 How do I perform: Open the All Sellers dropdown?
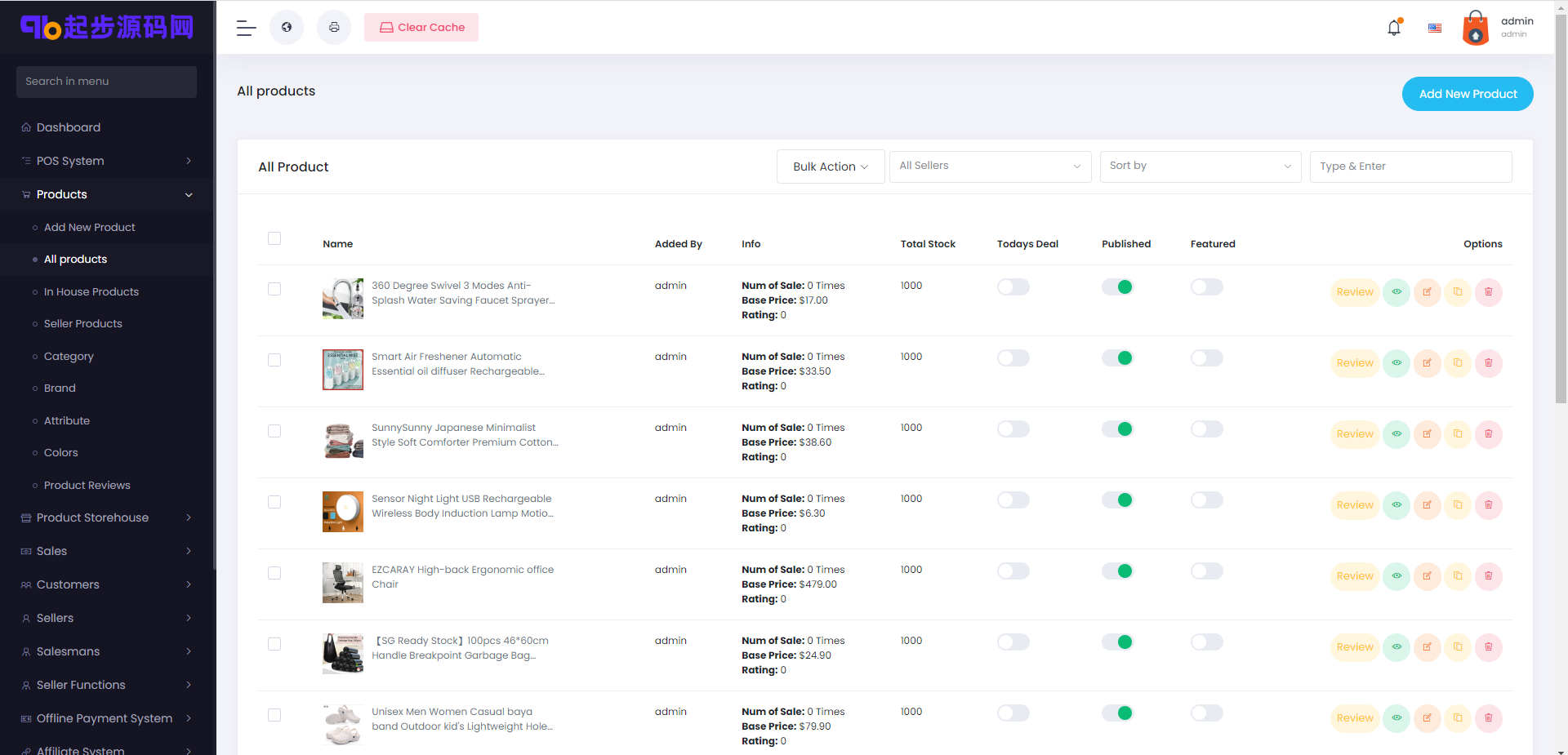pyautogui.click(x=989, y=167)
